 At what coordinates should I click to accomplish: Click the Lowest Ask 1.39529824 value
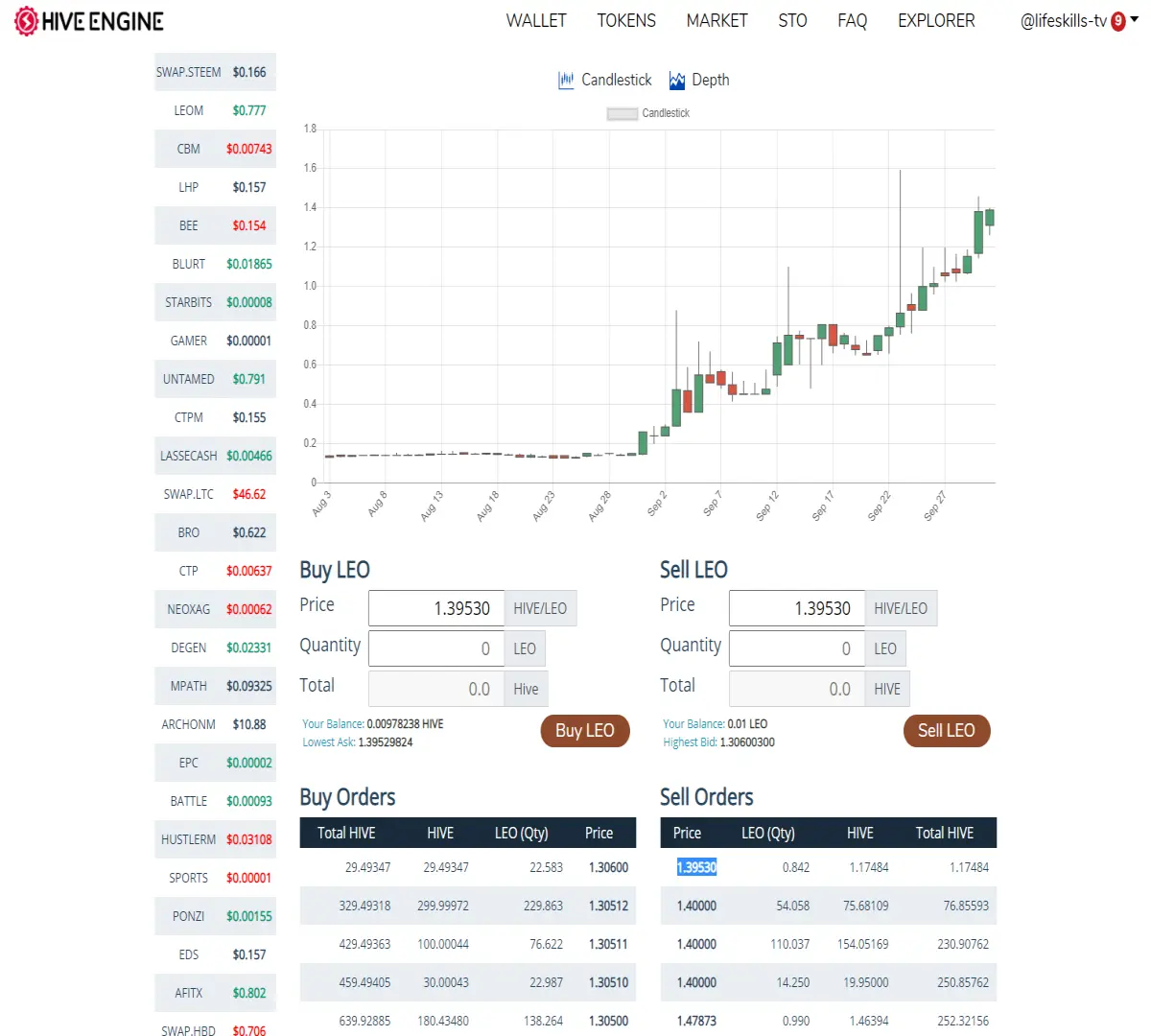click(x=386, y=742)
